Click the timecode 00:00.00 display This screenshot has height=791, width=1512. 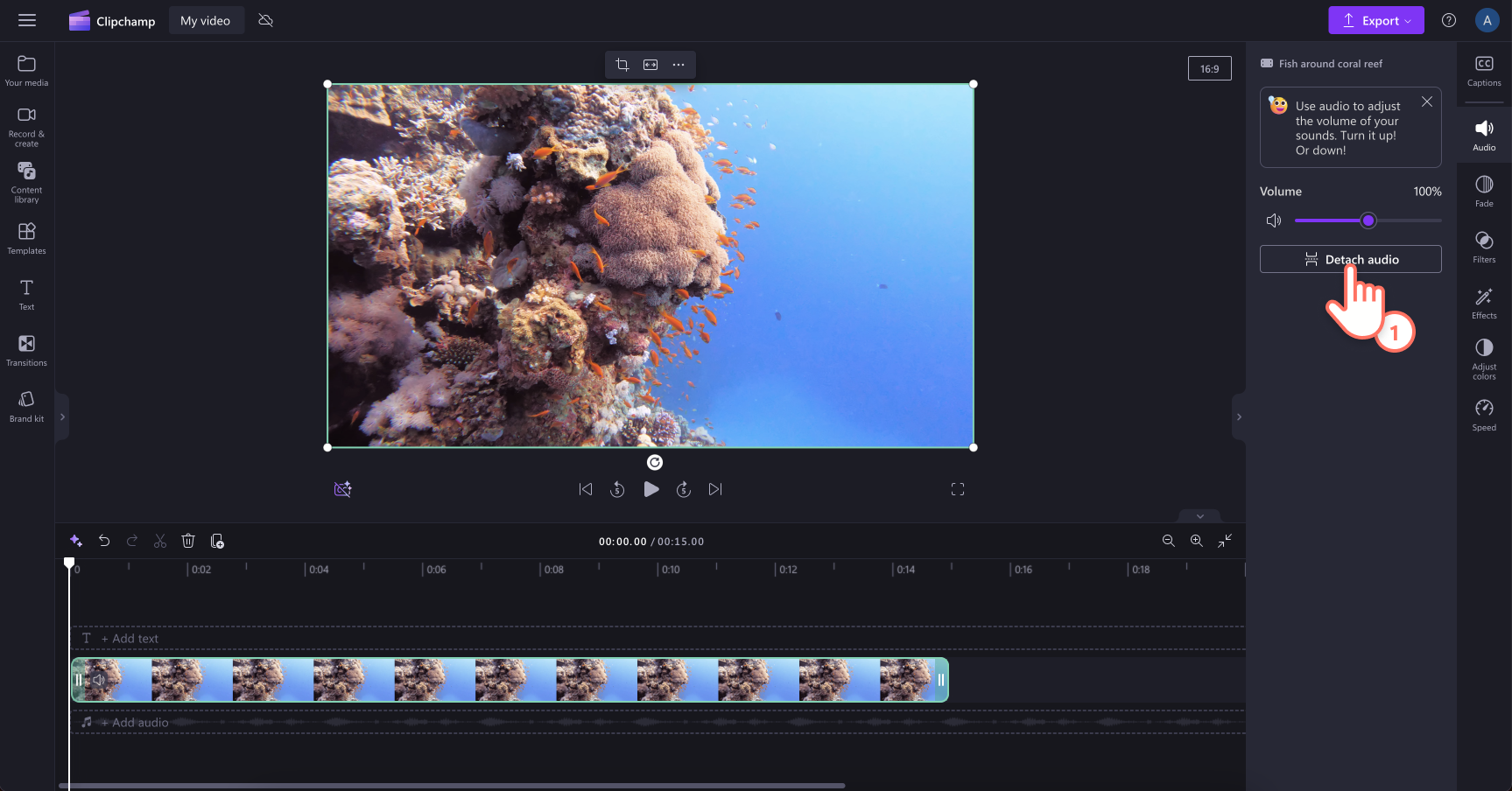coord(622,542)
